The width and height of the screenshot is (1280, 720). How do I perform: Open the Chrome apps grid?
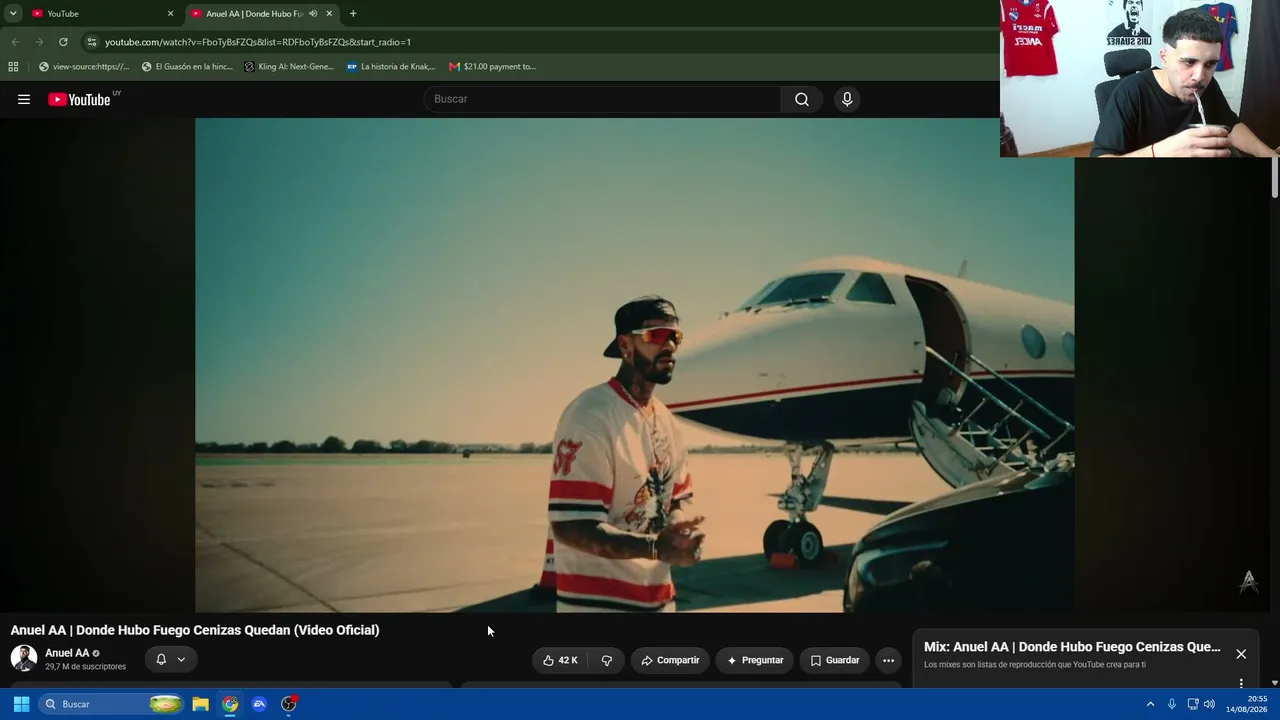pos(13,67)
